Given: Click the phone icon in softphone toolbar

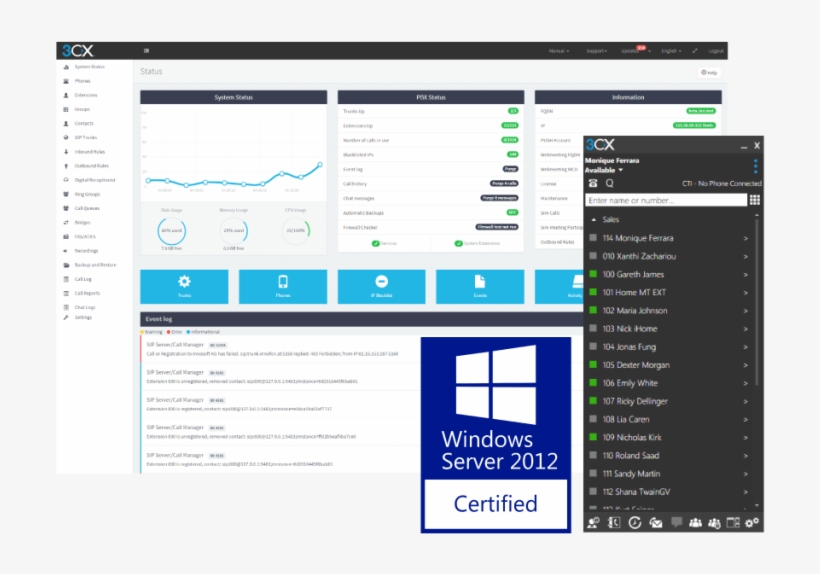Looking at the screenshot, I should pyautogui.click(x=593, y=183).
